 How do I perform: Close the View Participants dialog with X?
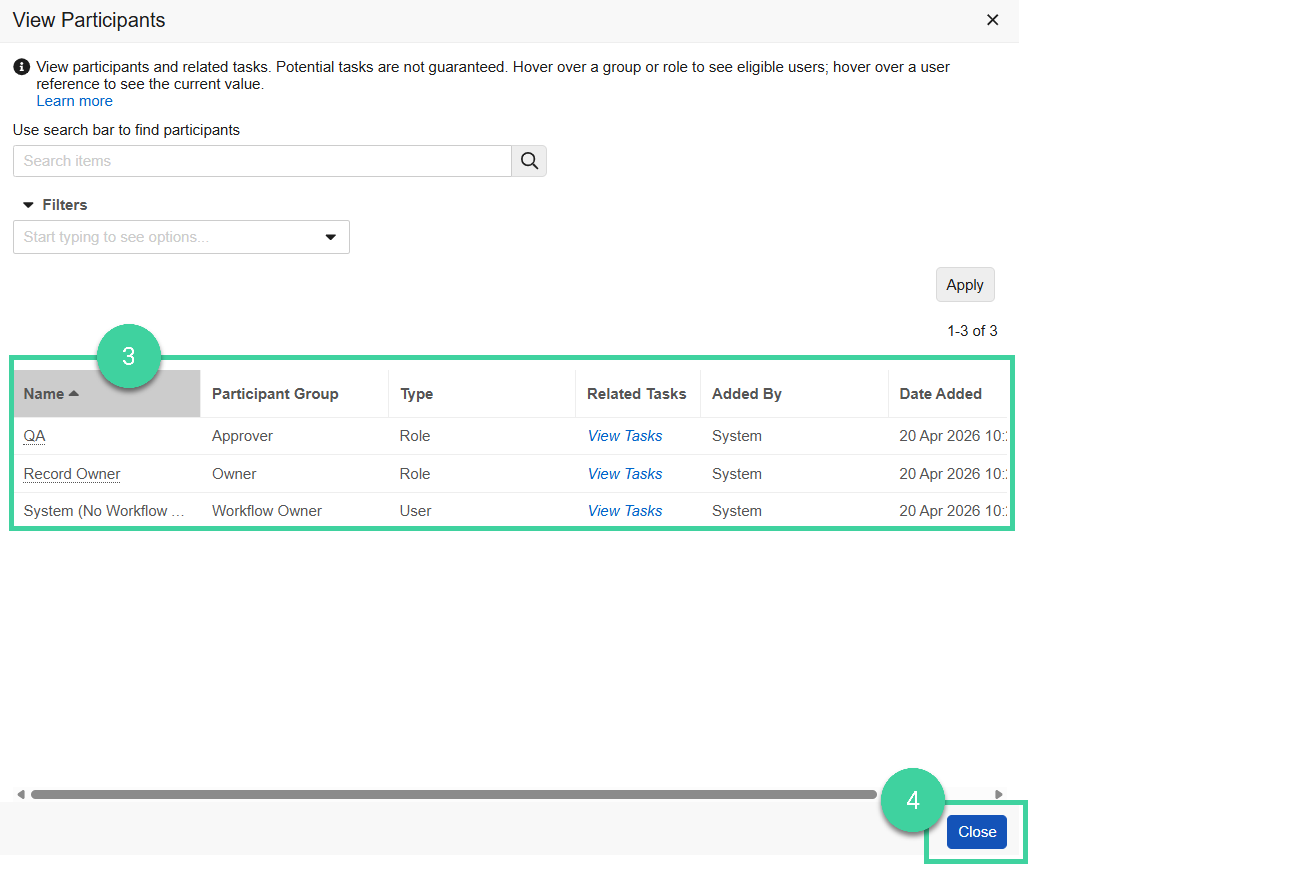coord(992,20)
